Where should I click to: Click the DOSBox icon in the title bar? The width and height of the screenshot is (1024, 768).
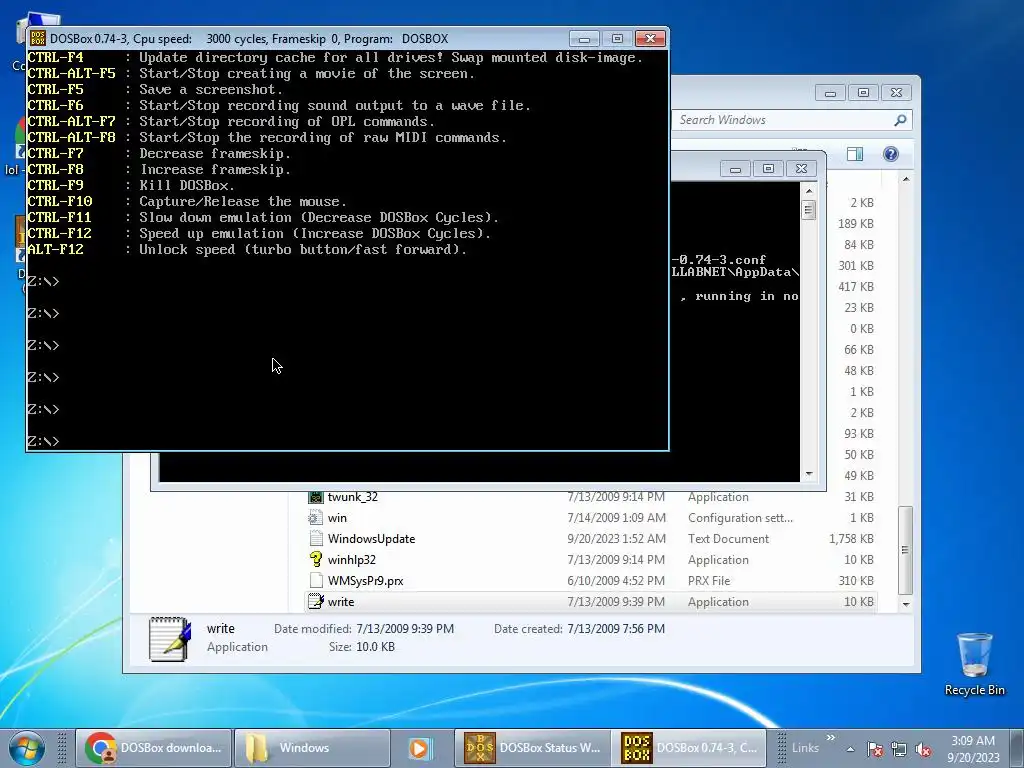click(38, 39)
